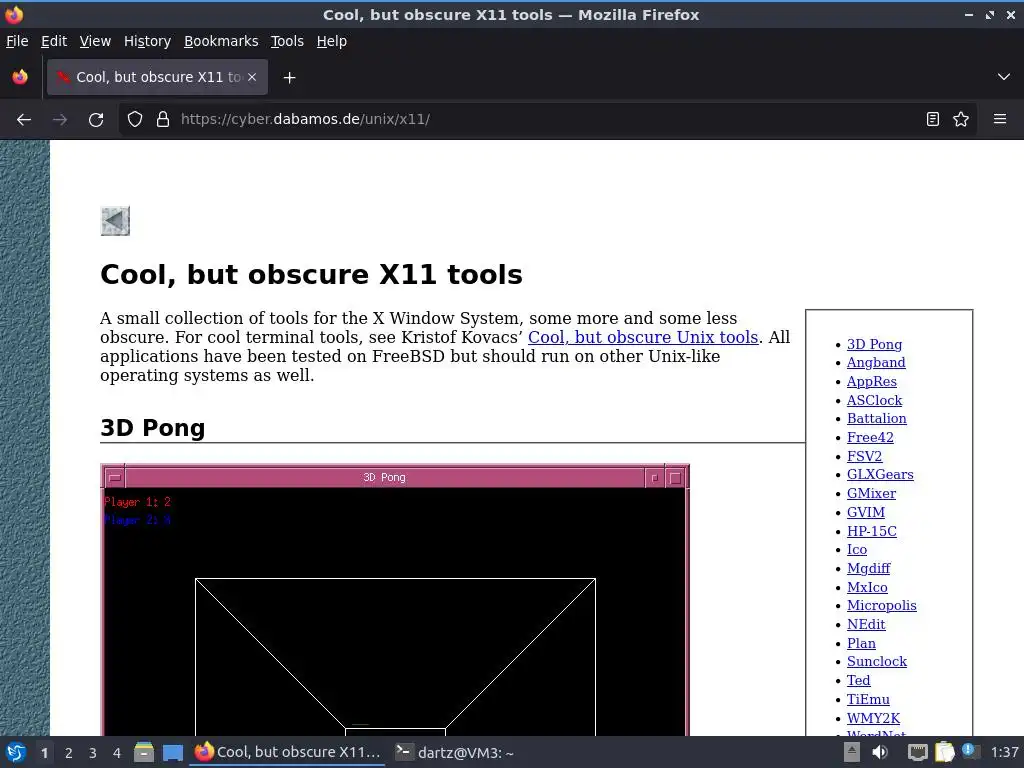Jump to GVIM in the index
Screen dimensions: 1024x768
coord(866,513)
